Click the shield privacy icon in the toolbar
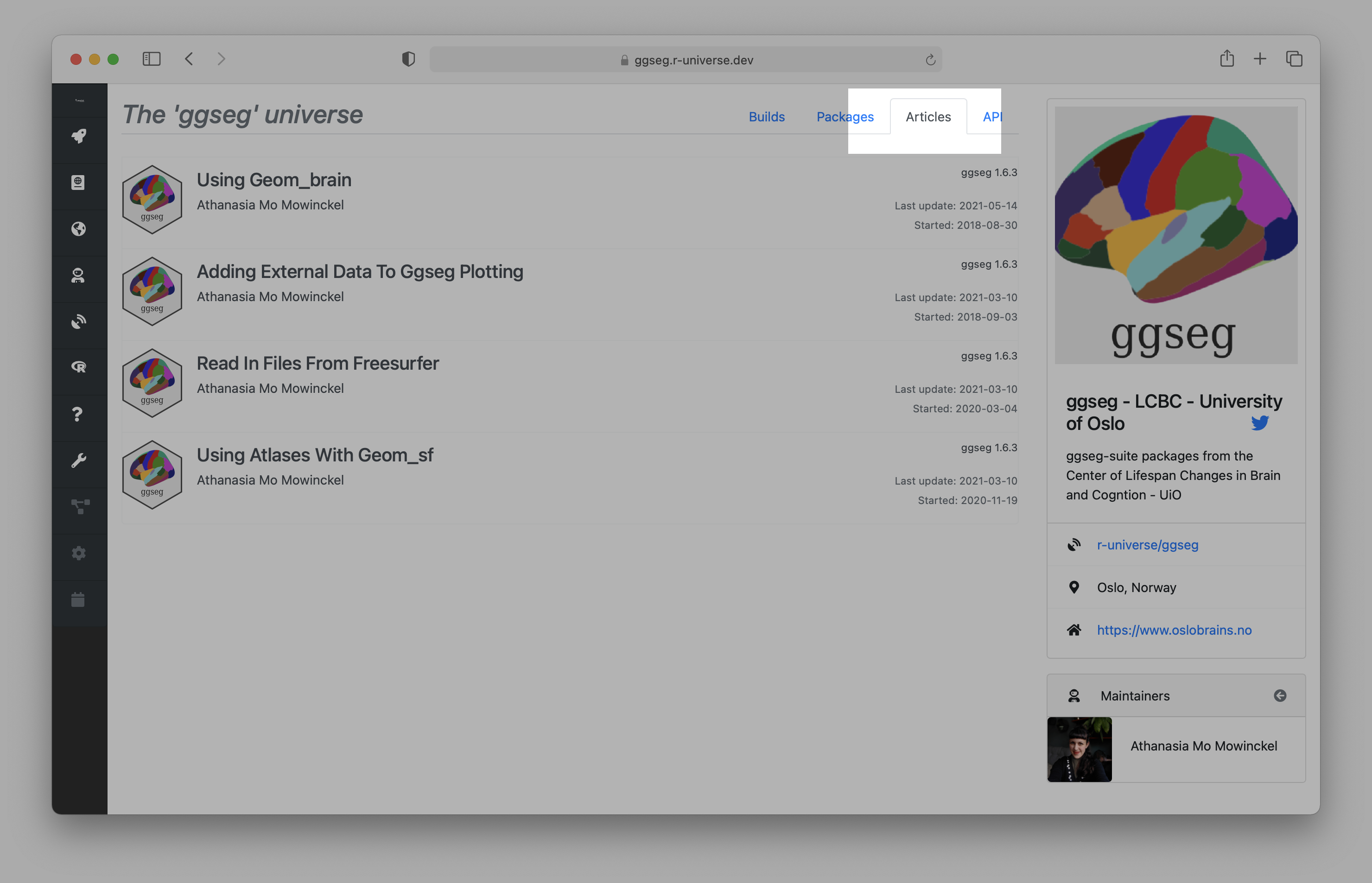The width and height of the screenshot is (1372, 883). click(408, 59)
